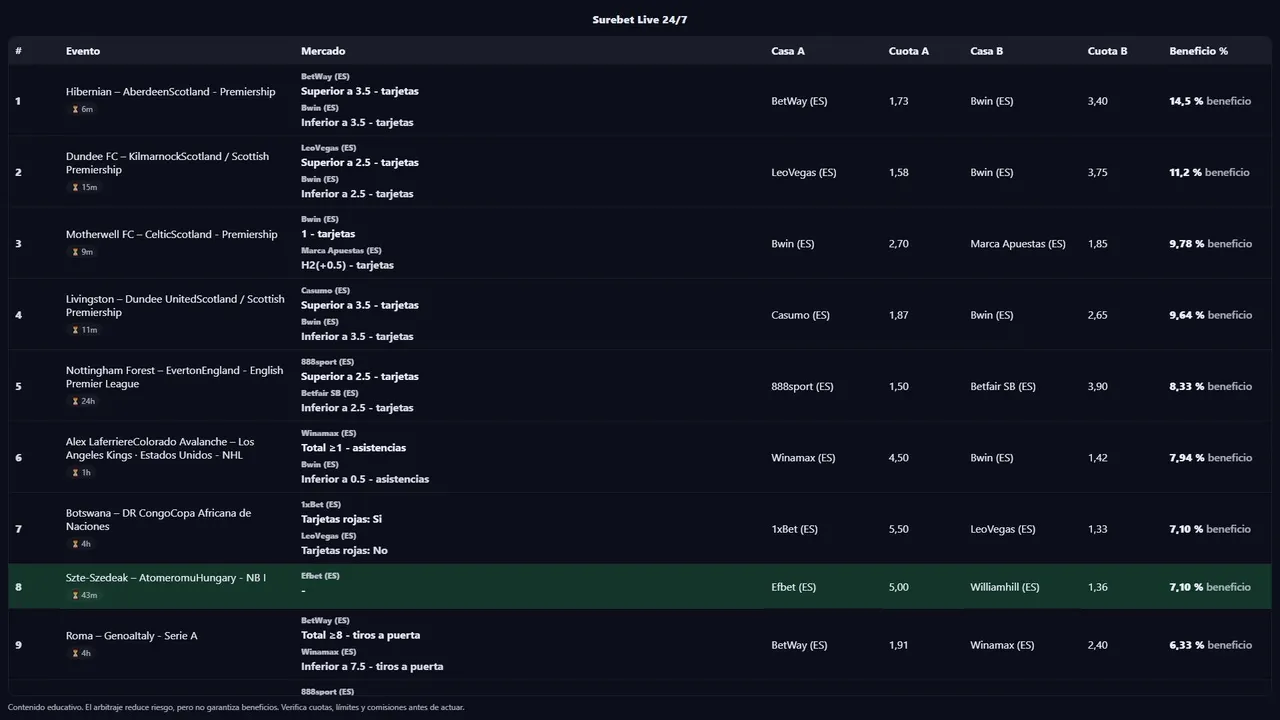Image resolution: width=1280 pixels, height=720 pixels.
Task: Click the 9m hourglass badge for Motherwell FC
Action: 83,252
